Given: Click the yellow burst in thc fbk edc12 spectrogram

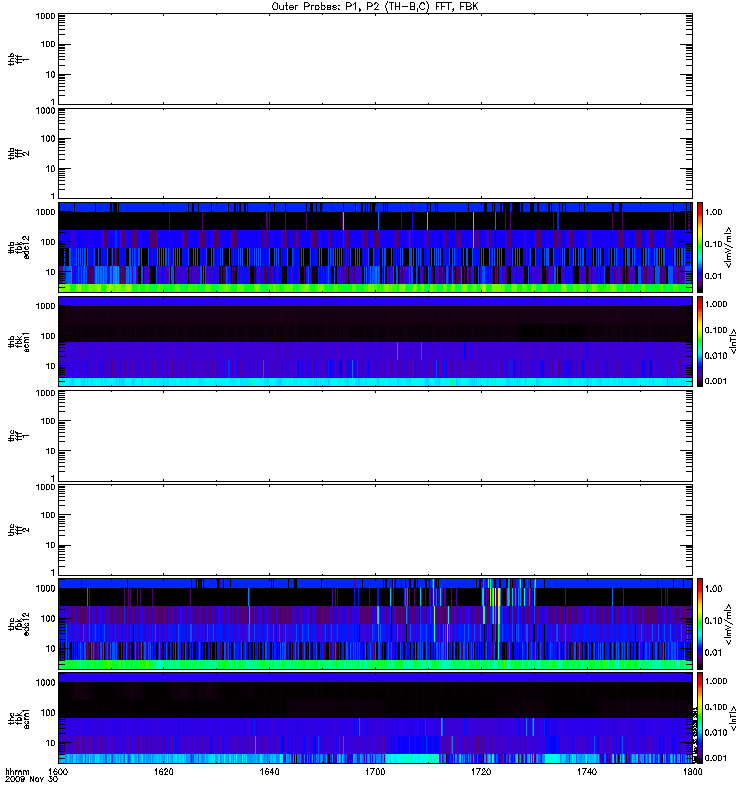Looking at the screenshot, I should click(493, 596).
